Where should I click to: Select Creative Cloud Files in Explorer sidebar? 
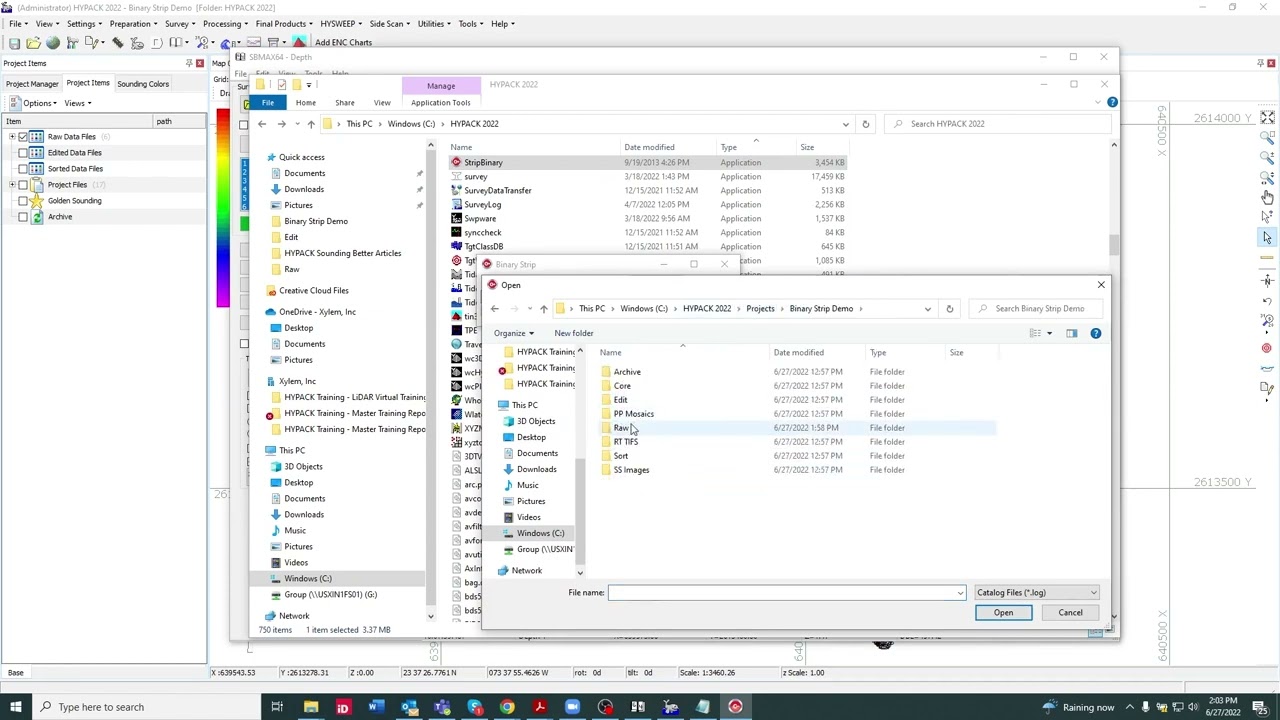(313, 290)
